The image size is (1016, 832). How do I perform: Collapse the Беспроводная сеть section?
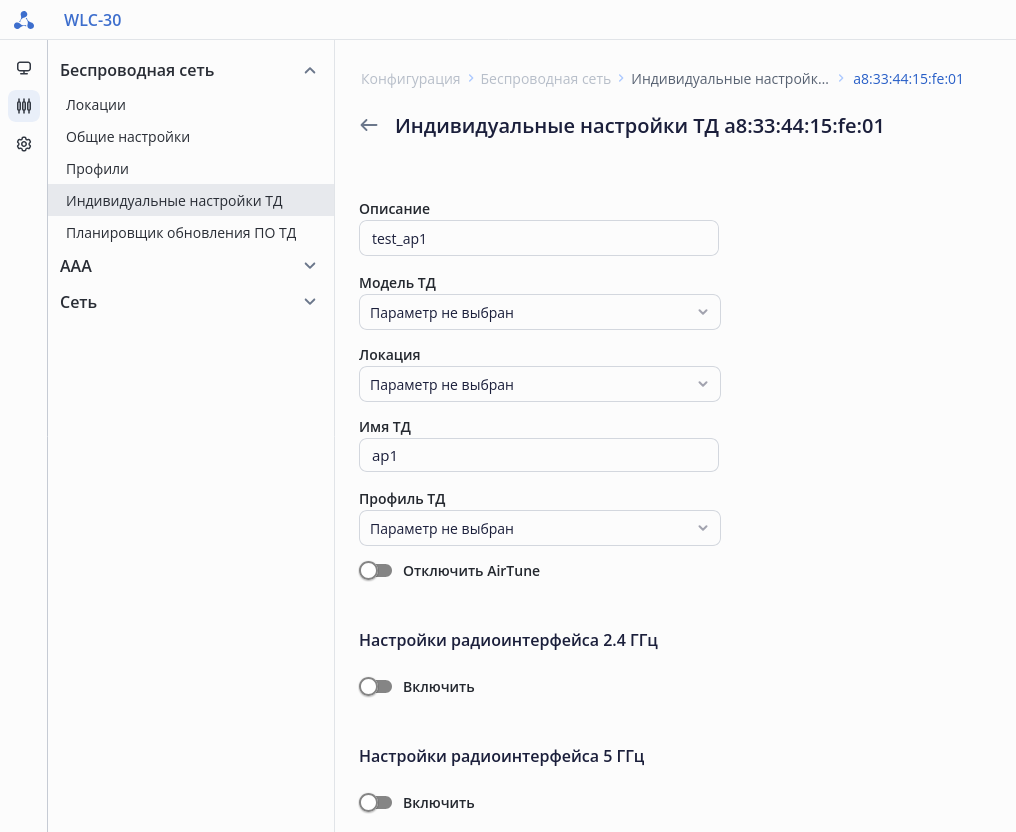coord(310,70)
